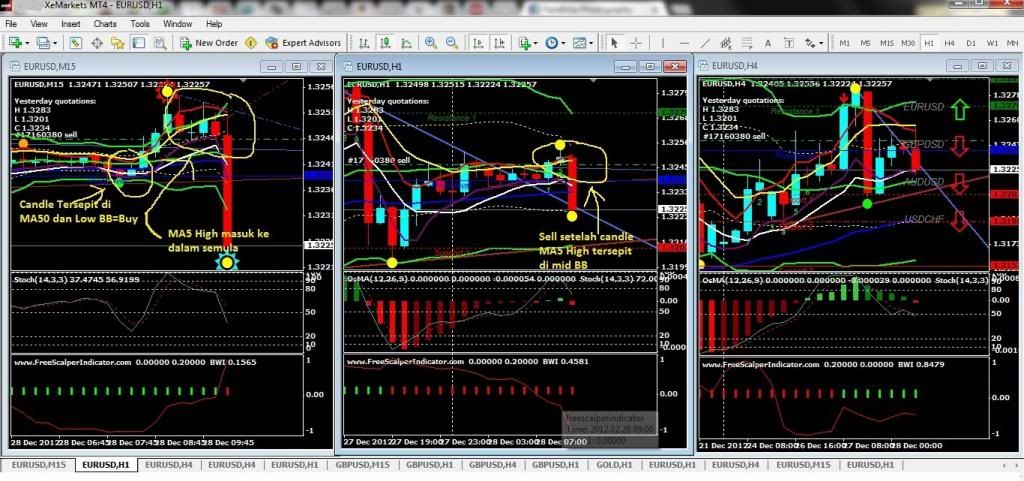The height and width of the screenshot is (481, 1024).
Task: Switch chart to candlestick display
Action: coord(383,43)
